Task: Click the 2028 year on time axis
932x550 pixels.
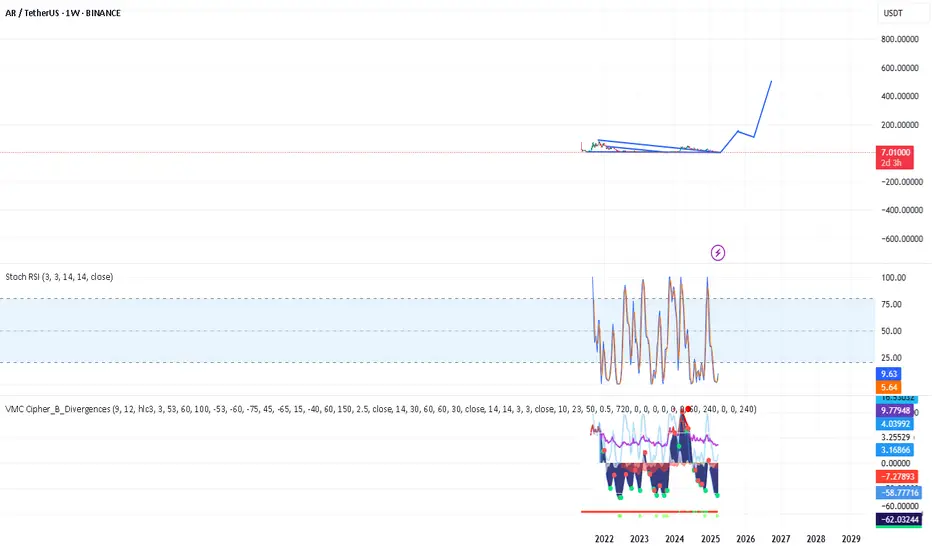Action: [816, 539]
